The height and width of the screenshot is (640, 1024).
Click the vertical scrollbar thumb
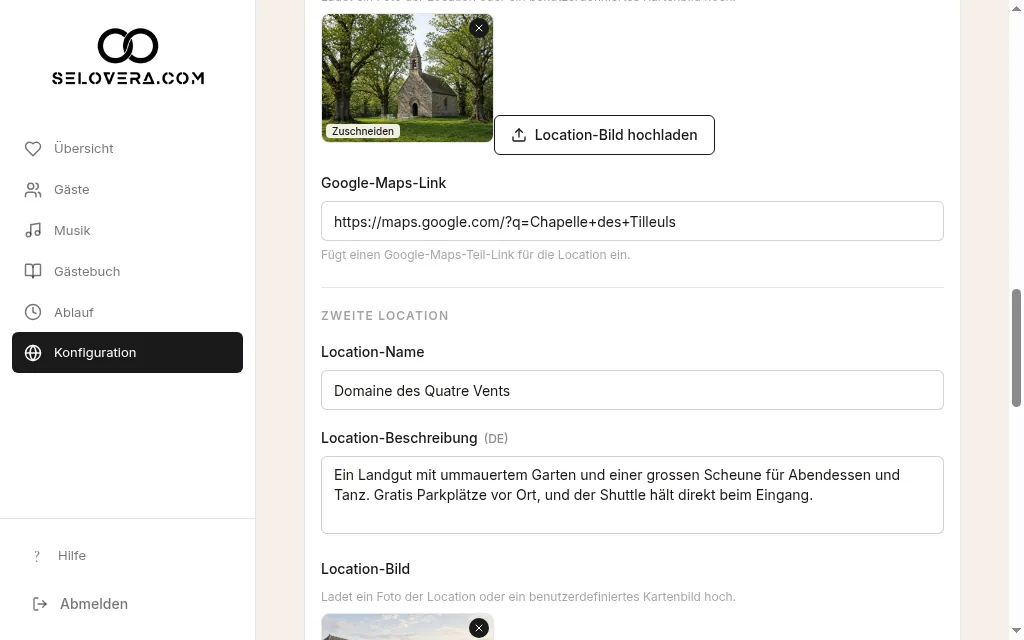(1016, 348)
